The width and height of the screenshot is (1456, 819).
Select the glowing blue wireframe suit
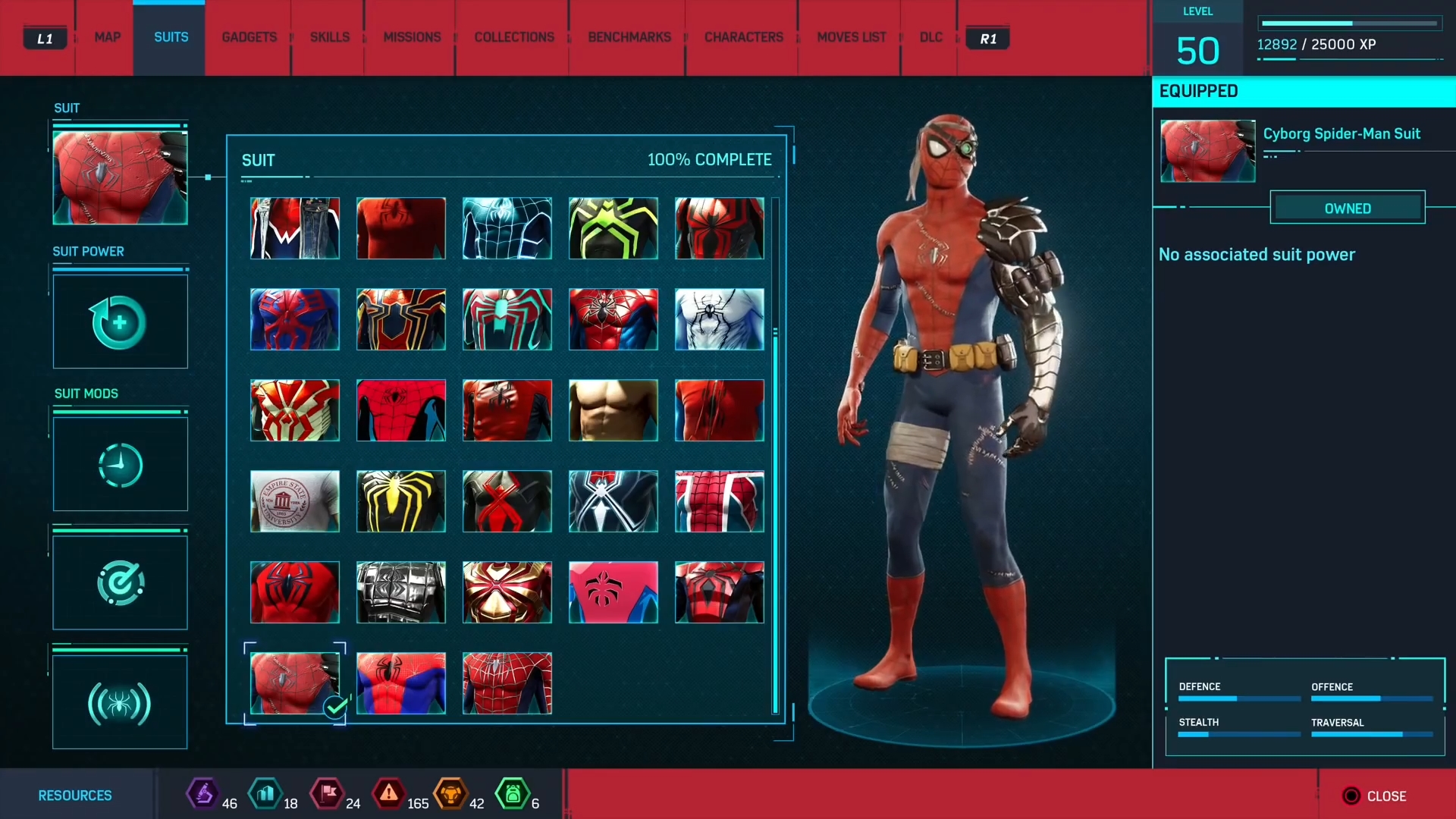pos(507,228)
